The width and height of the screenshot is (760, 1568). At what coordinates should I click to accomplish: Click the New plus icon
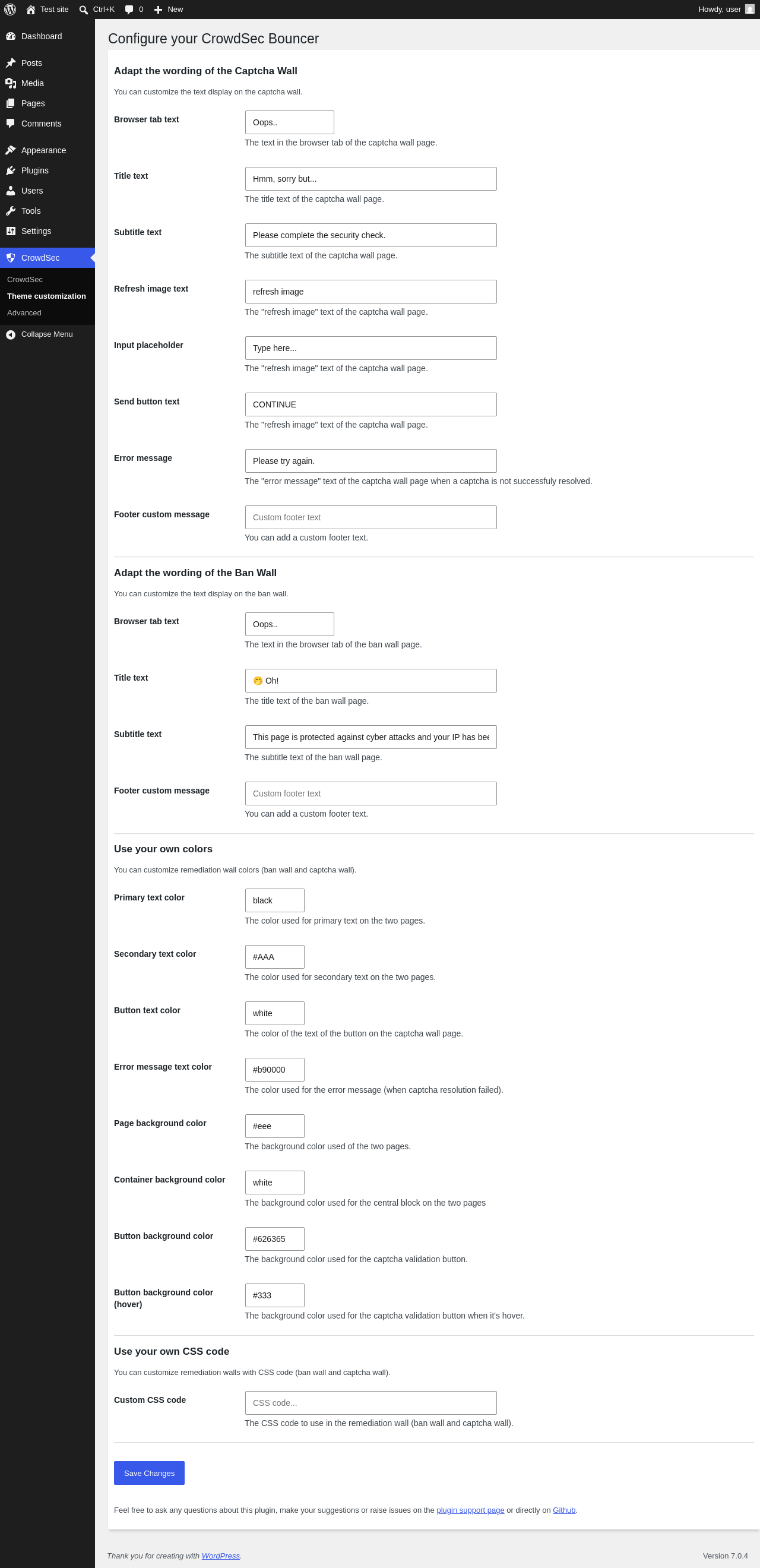(x=158, y=10)
